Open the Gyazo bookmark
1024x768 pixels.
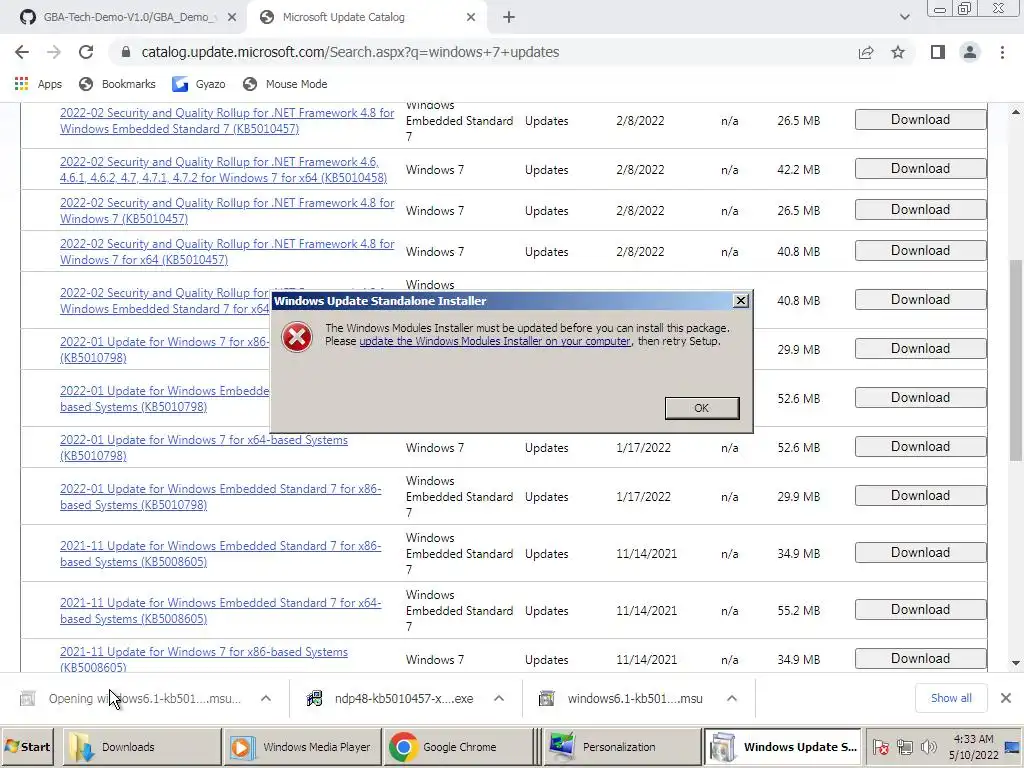coord(199,84)
